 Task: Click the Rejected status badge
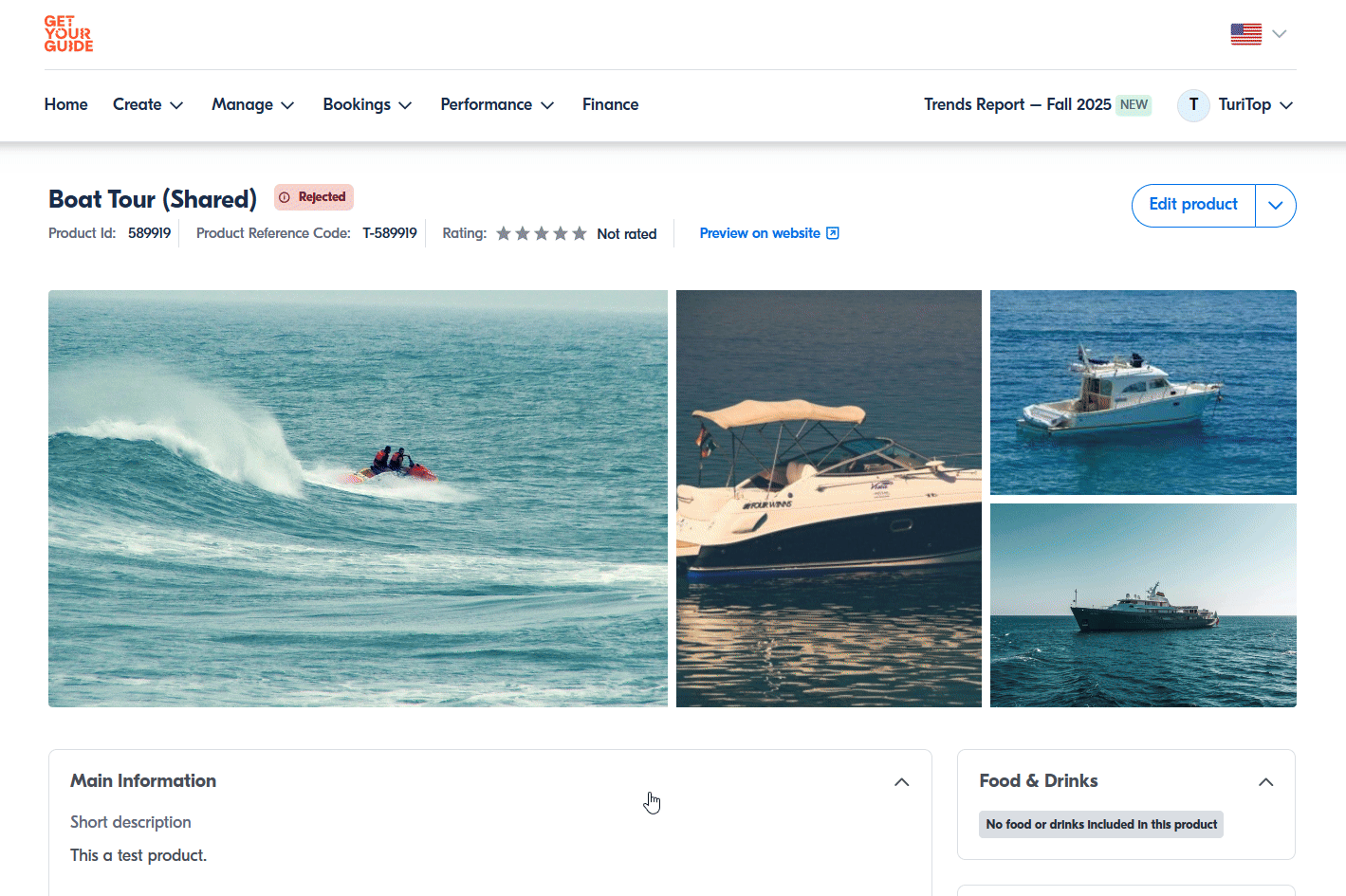click(314, 197)
